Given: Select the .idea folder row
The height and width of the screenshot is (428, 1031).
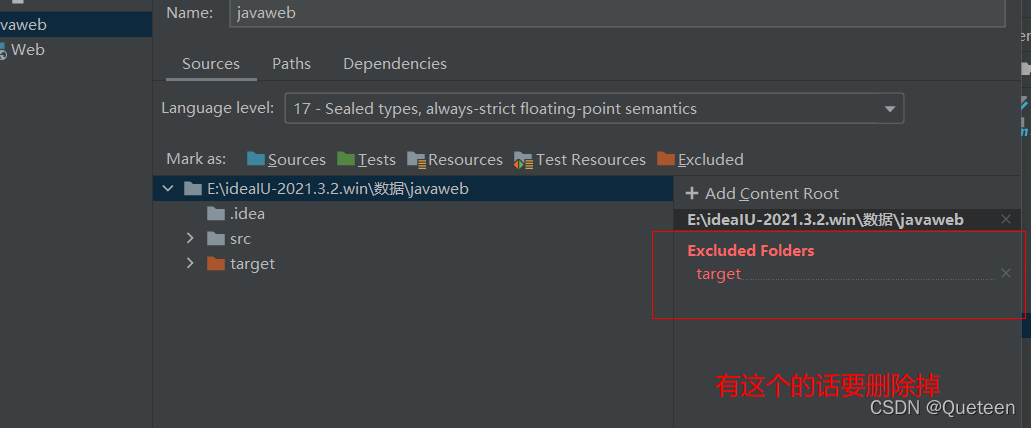Looking at the screenshot, I should [x=414, y=214].
